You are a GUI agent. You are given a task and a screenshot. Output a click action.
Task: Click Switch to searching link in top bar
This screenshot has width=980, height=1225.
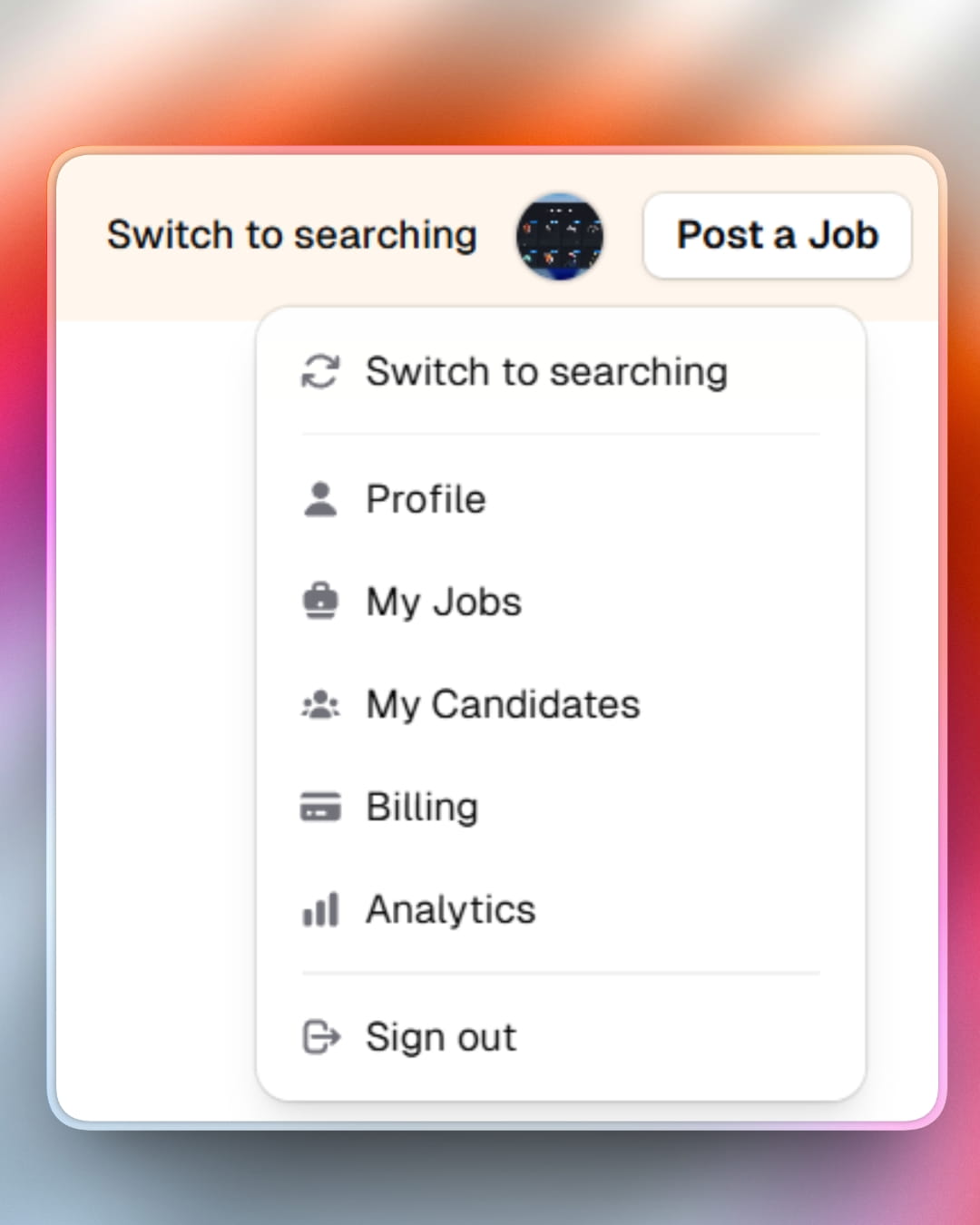[291, 235]
